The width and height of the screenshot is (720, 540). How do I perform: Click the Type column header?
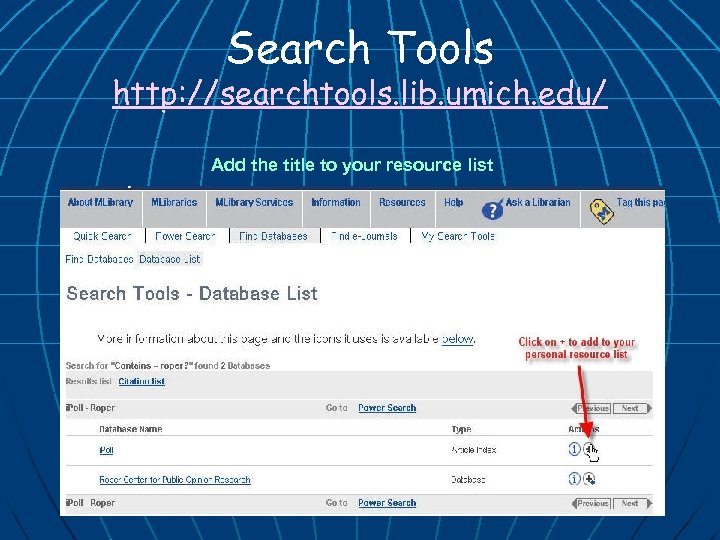[x=461, y=429]
